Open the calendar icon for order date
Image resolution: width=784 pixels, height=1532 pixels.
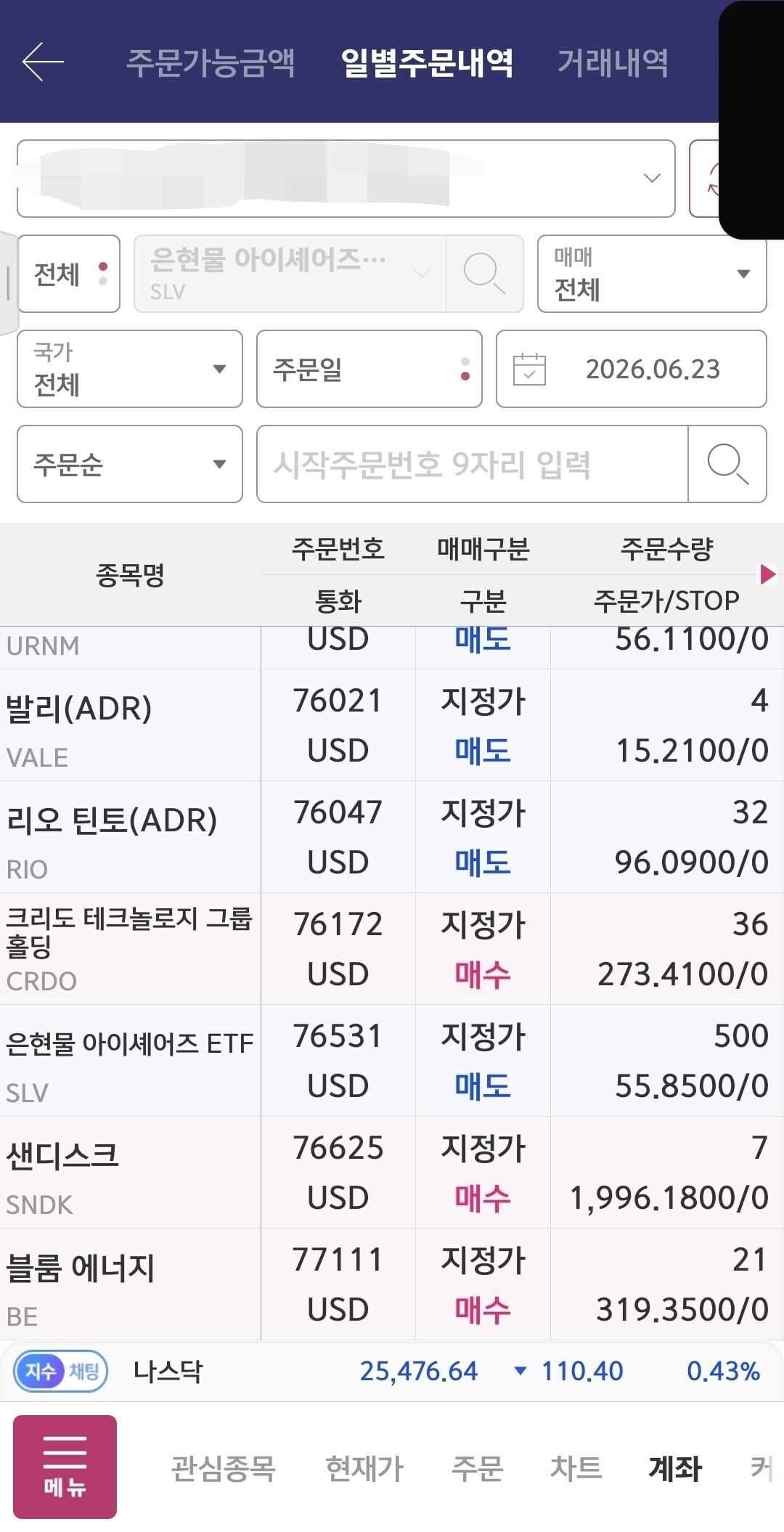coord(529,369)
